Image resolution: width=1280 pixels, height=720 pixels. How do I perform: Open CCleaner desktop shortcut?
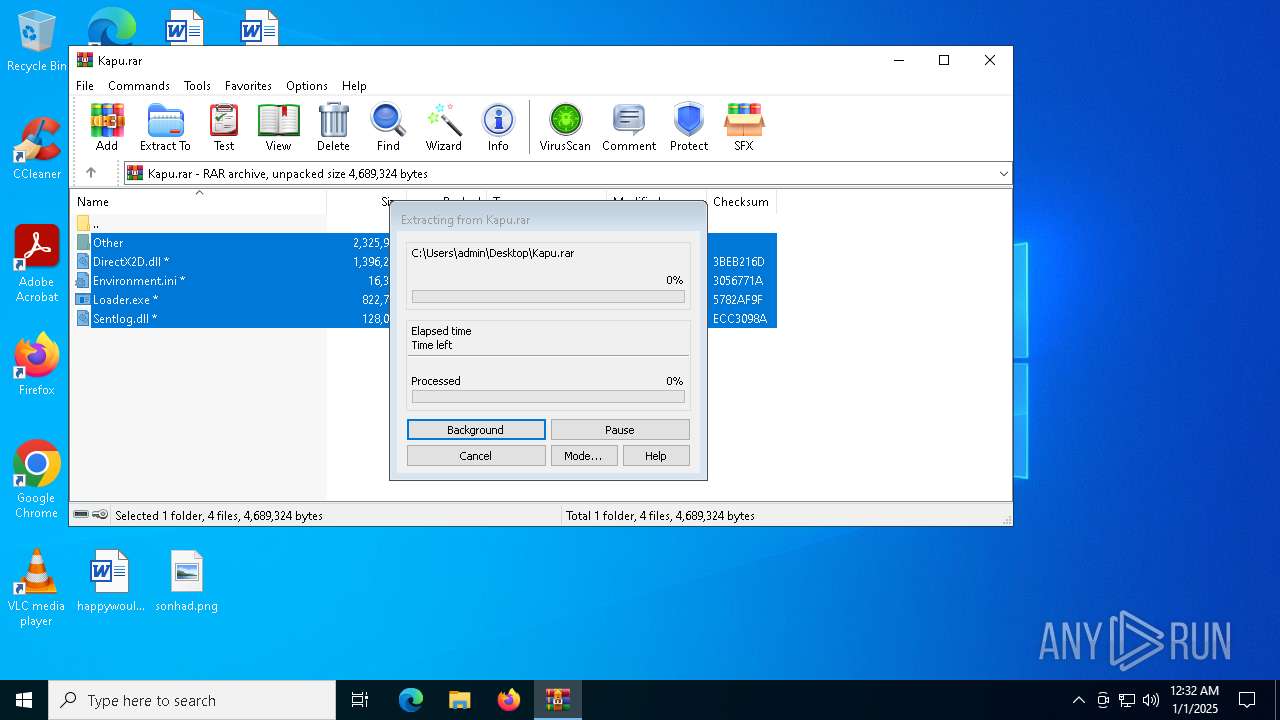[x=37, y=150]
